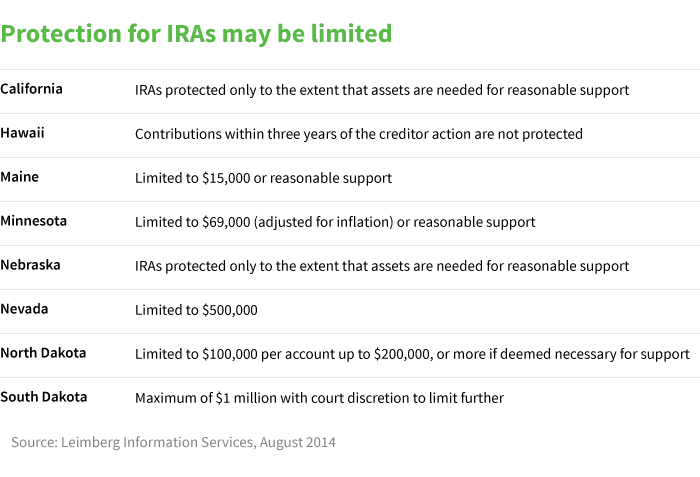Click the Minnesota row heading
The image size is (700, 477).
click(34, 221)
